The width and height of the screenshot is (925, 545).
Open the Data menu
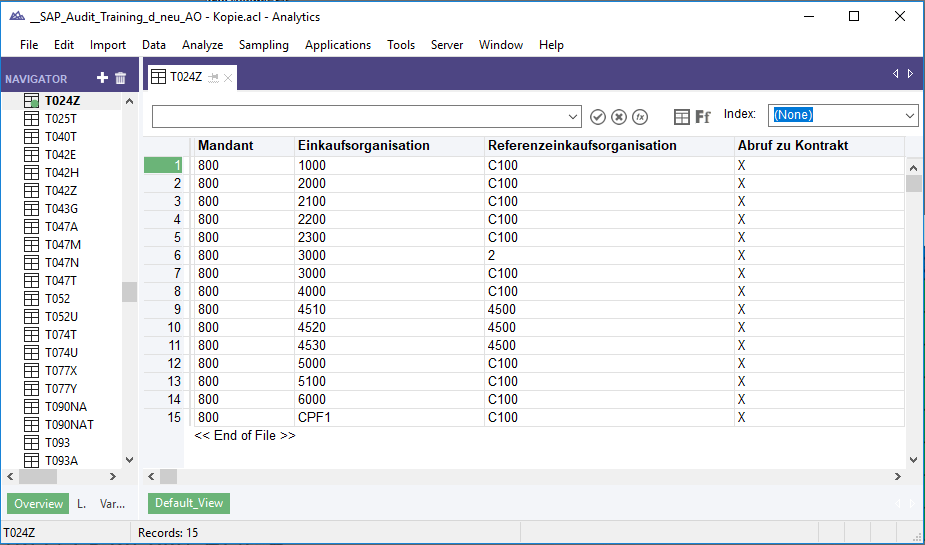click(153, 45)
